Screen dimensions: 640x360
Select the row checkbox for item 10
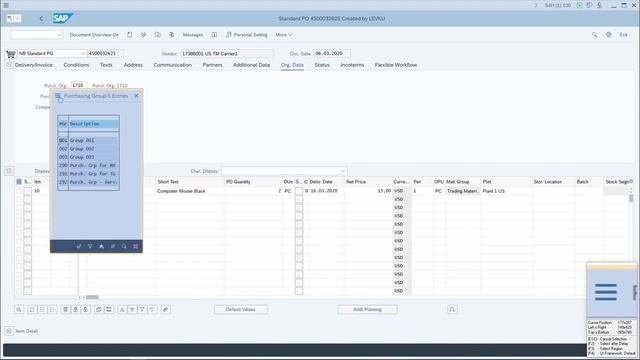click(19, 191)
